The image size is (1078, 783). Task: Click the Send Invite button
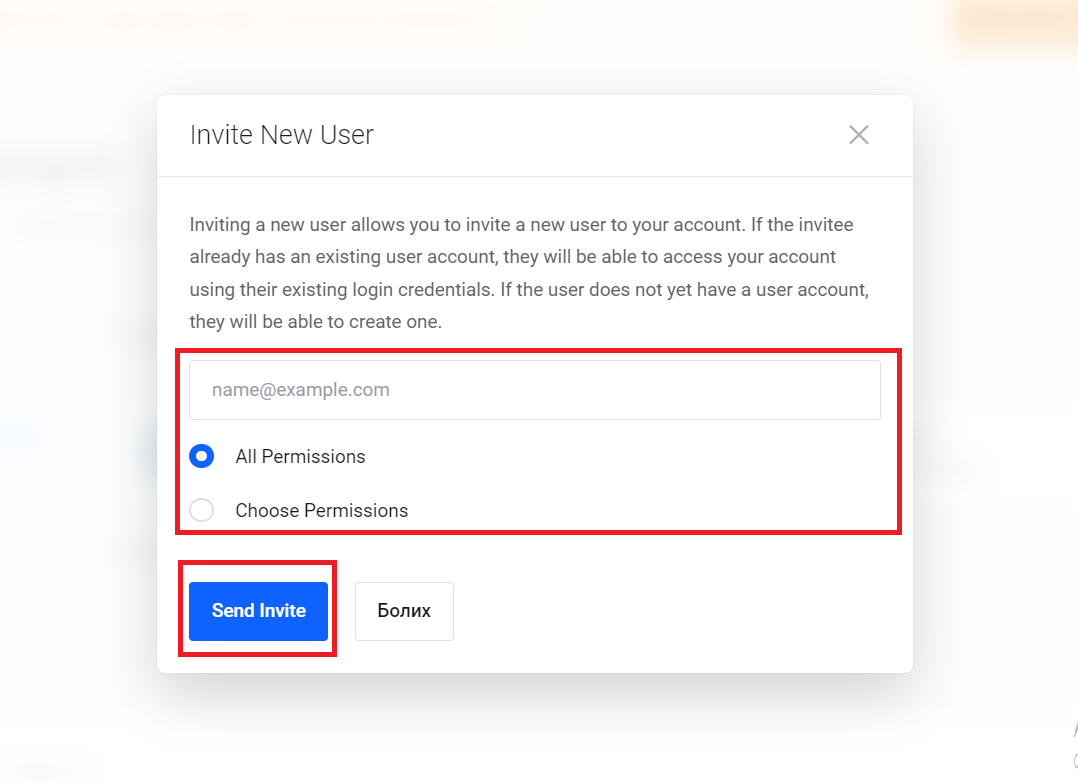[x=258, y=611]
